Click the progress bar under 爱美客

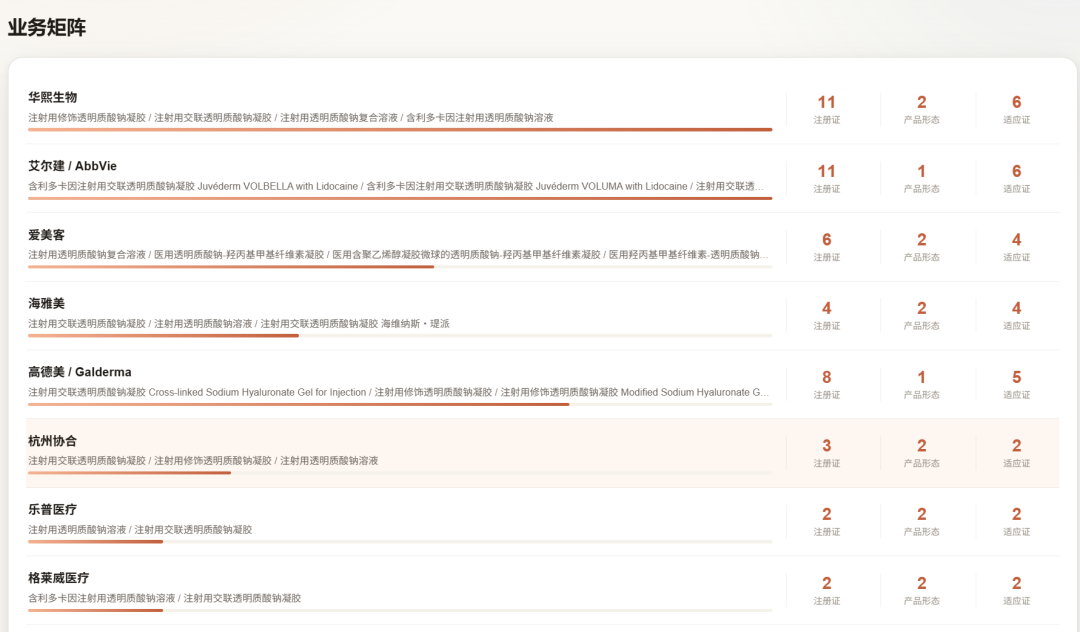click(x=400, y=266)
